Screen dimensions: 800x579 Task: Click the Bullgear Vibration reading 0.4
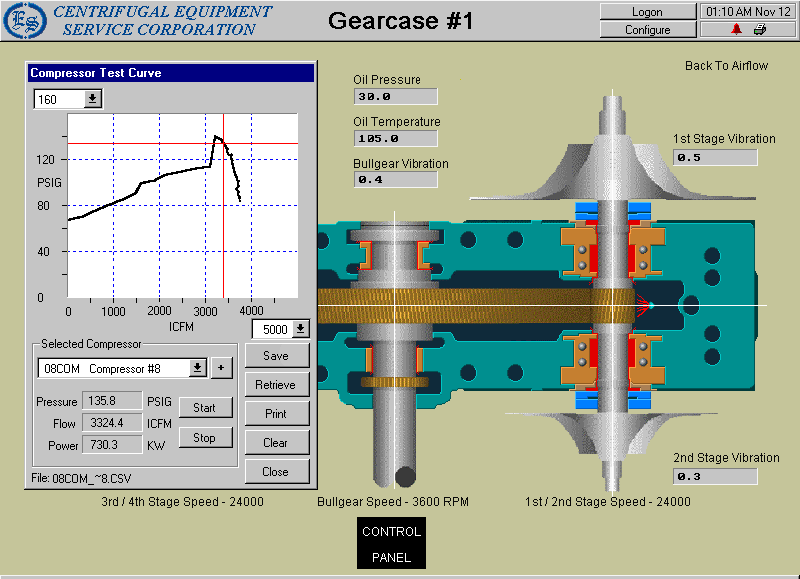(395, 180)
